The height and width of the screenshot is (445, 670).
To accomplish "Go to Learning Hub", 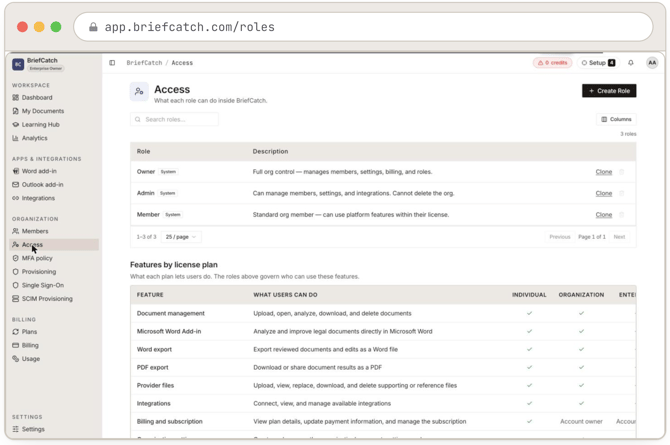I will [36, 125].
